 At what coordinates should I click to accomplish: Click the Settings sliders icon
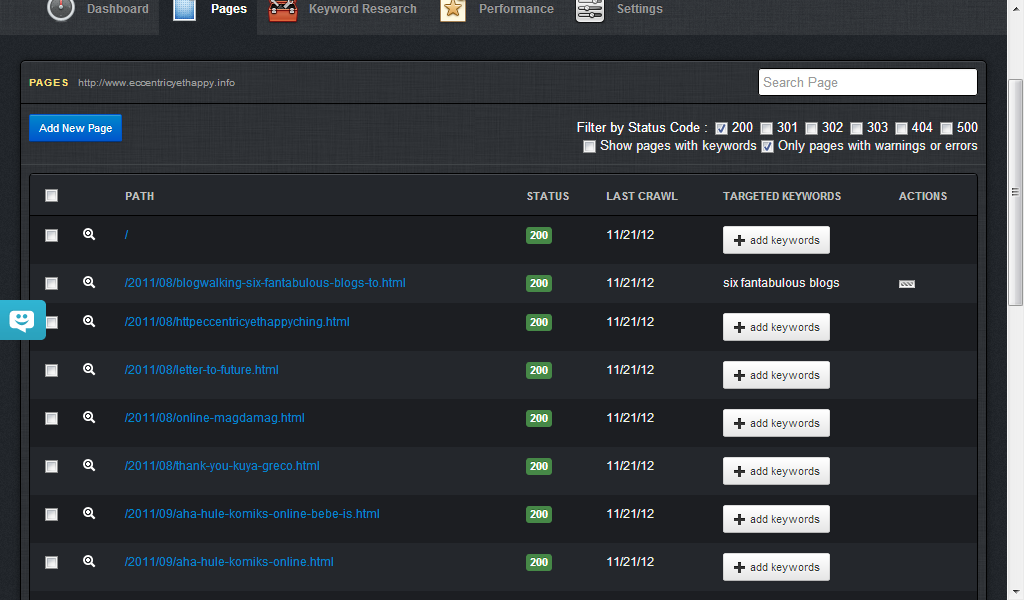click(590, 10)
